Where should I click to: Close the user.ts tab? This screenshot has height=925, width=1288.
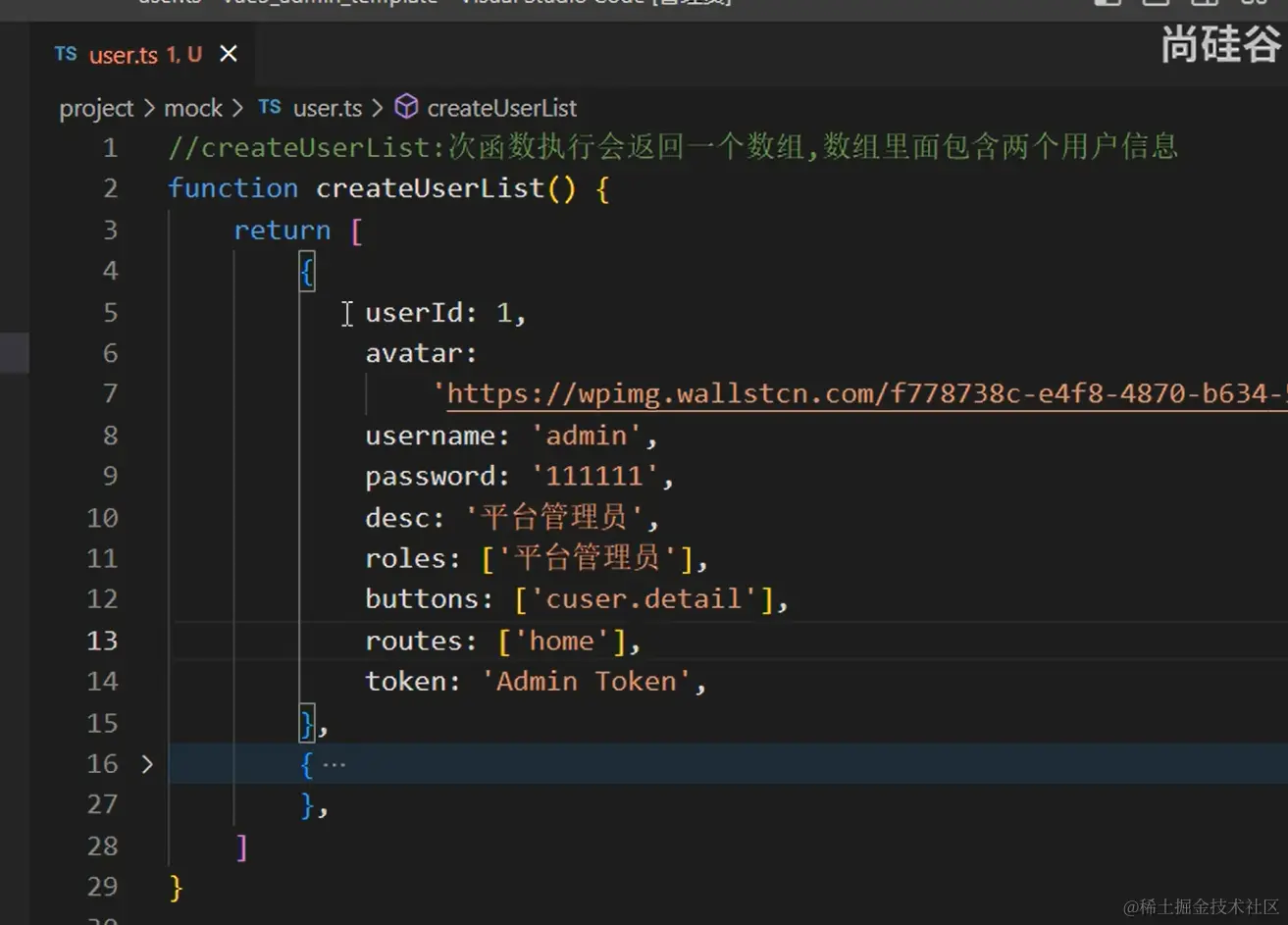229,54
